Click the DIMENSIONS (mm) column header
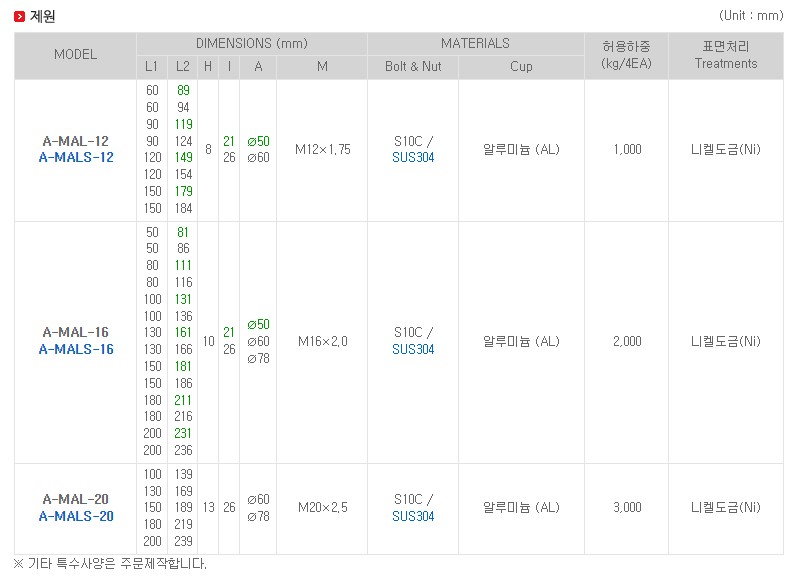The height and width of the screenshot is (578, 801). 251,44
